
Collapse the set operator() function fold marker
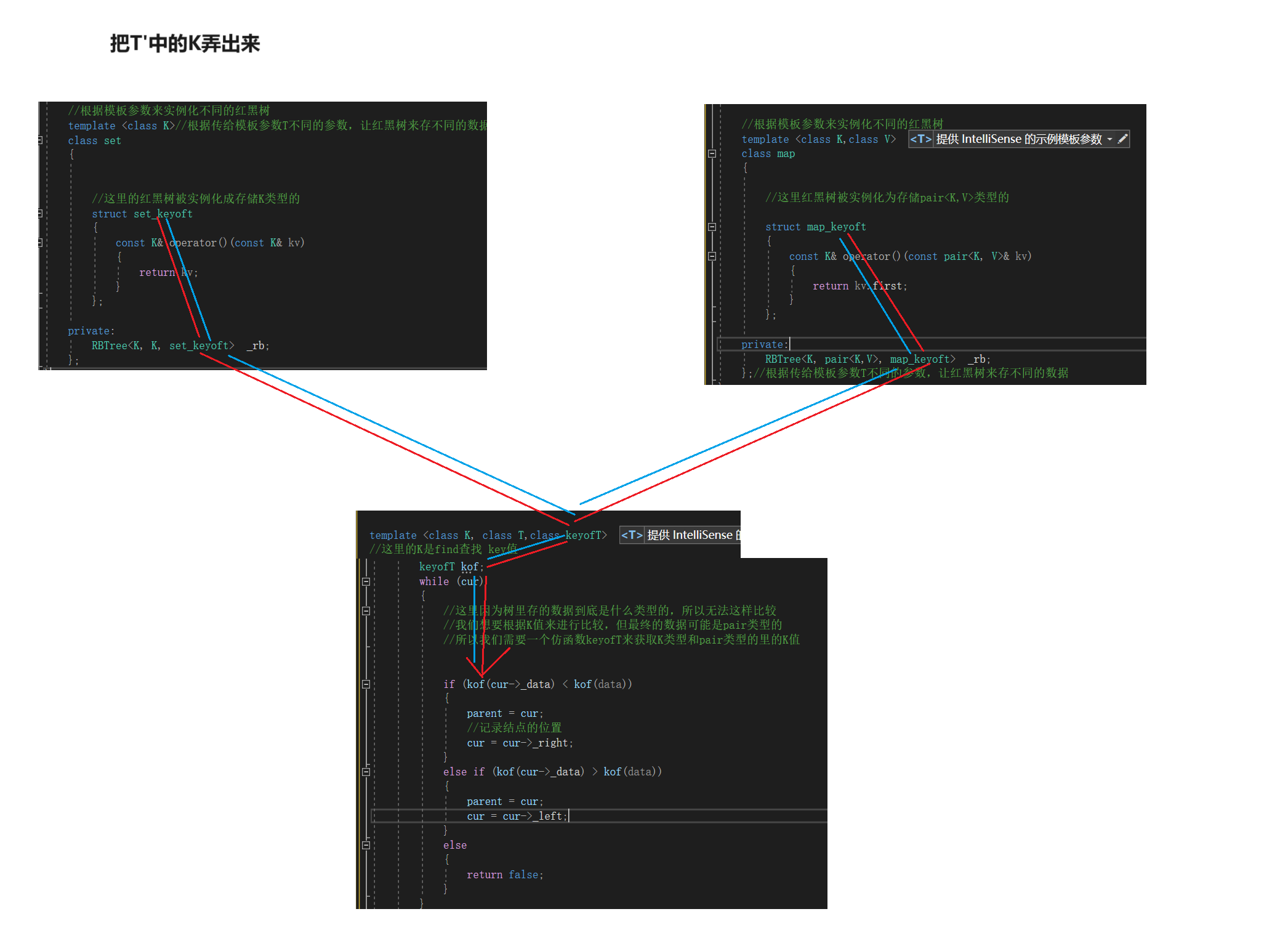pyautogui.click(x=40, y=243)
